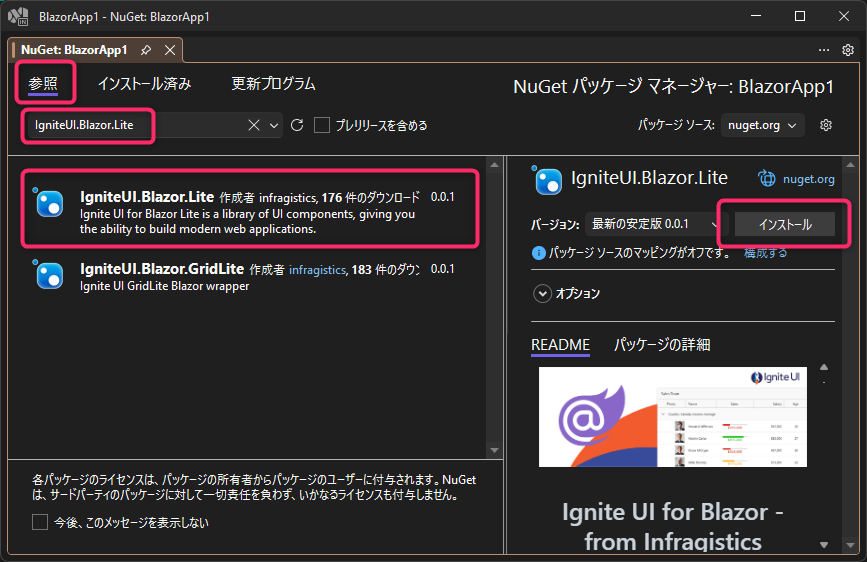This screenshot has height=562, width=867.
Task: Open the search history dropdown arrow
Action: pos(274,126)
